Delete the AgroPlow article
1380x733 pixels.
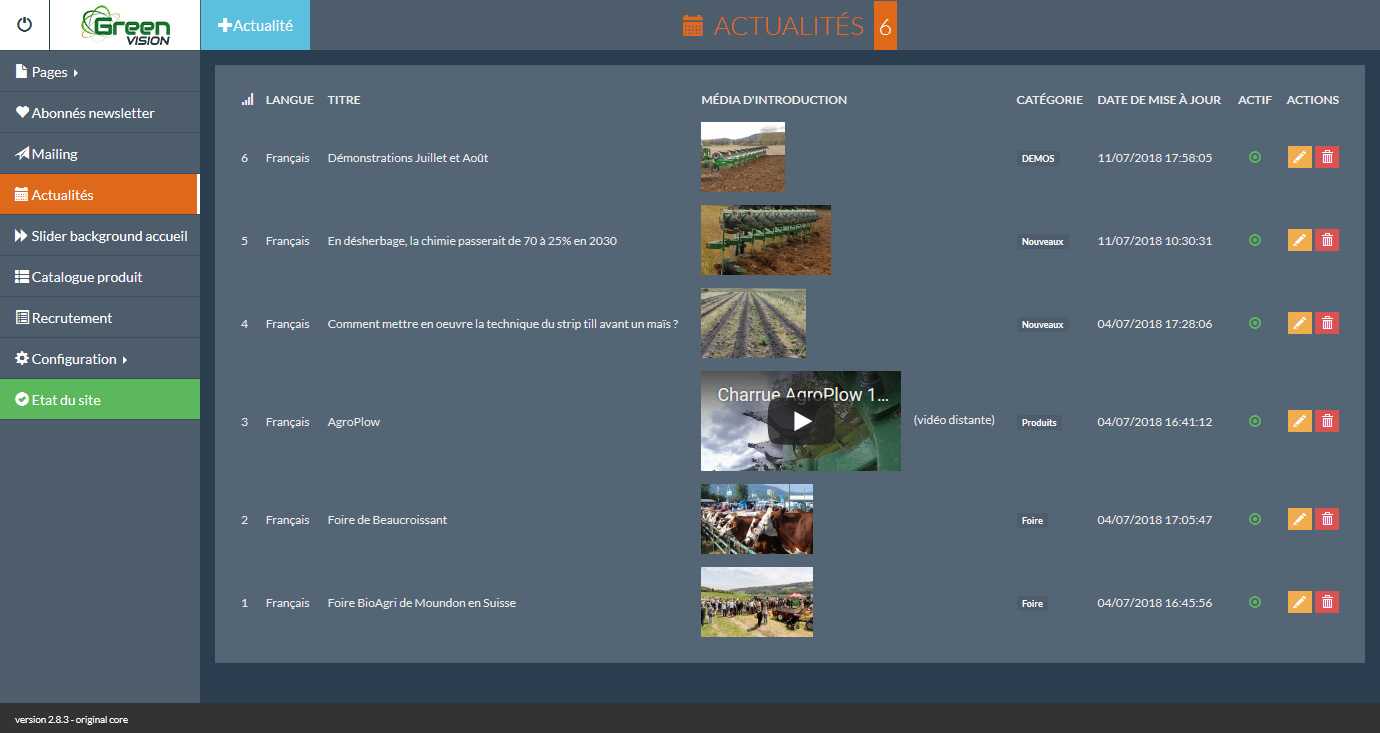tap(1327, 421)
